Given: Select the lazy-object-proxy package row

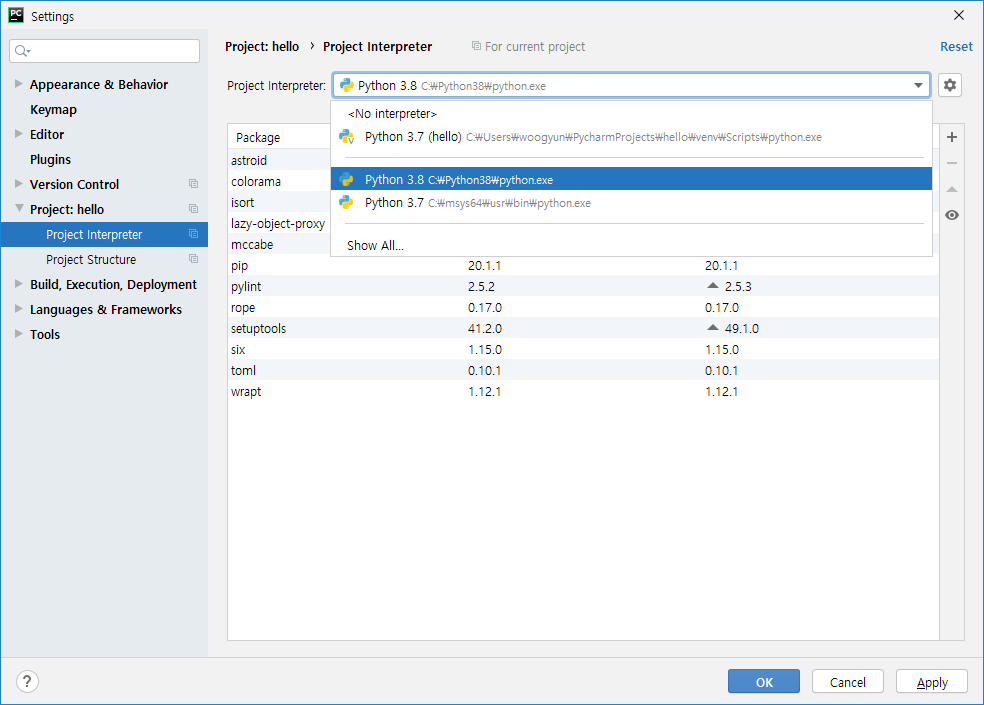Looking at the screenshot, I should pyautogui.click(x=279, y=223).
